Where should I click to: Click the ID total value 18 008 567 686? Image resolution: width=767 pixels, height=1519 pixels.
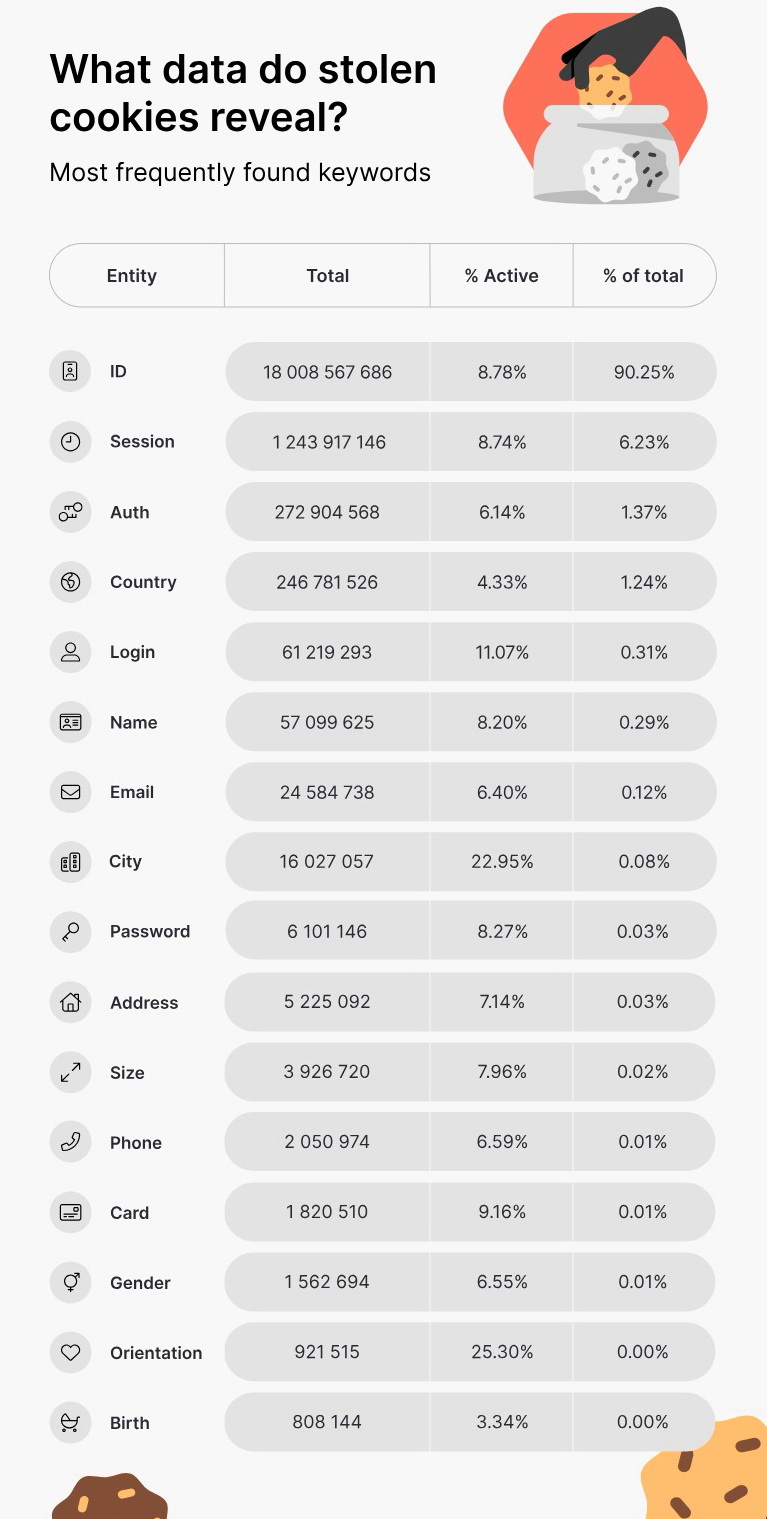328,372
